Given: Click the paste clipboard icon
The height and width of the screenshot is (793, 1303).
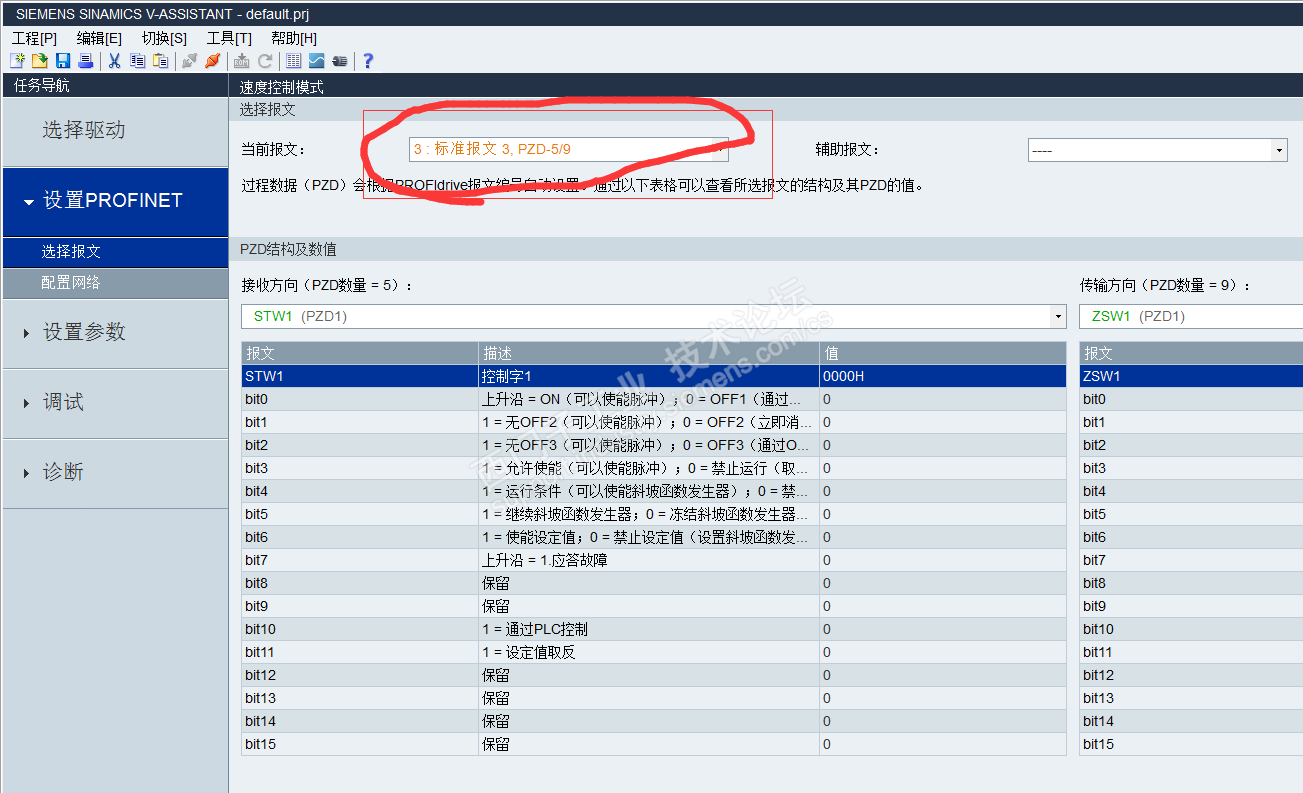Looking at the screenshot, I should click(160, 61).
